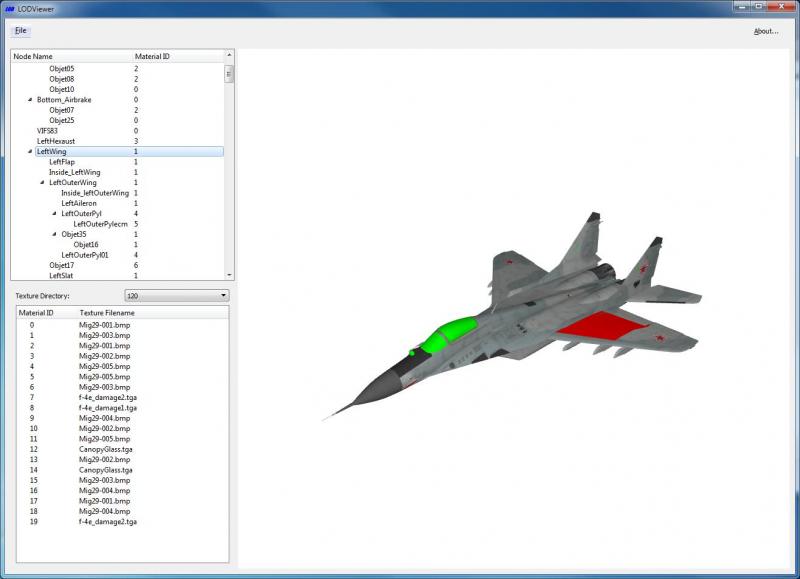Open the About... menu item
Screen dimensions: 800x579
tap(766, 31)
